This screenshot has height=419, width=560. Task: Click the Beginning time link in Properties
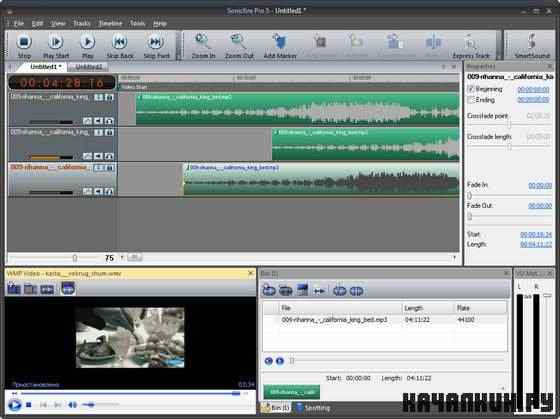click(x=533, y=90)
